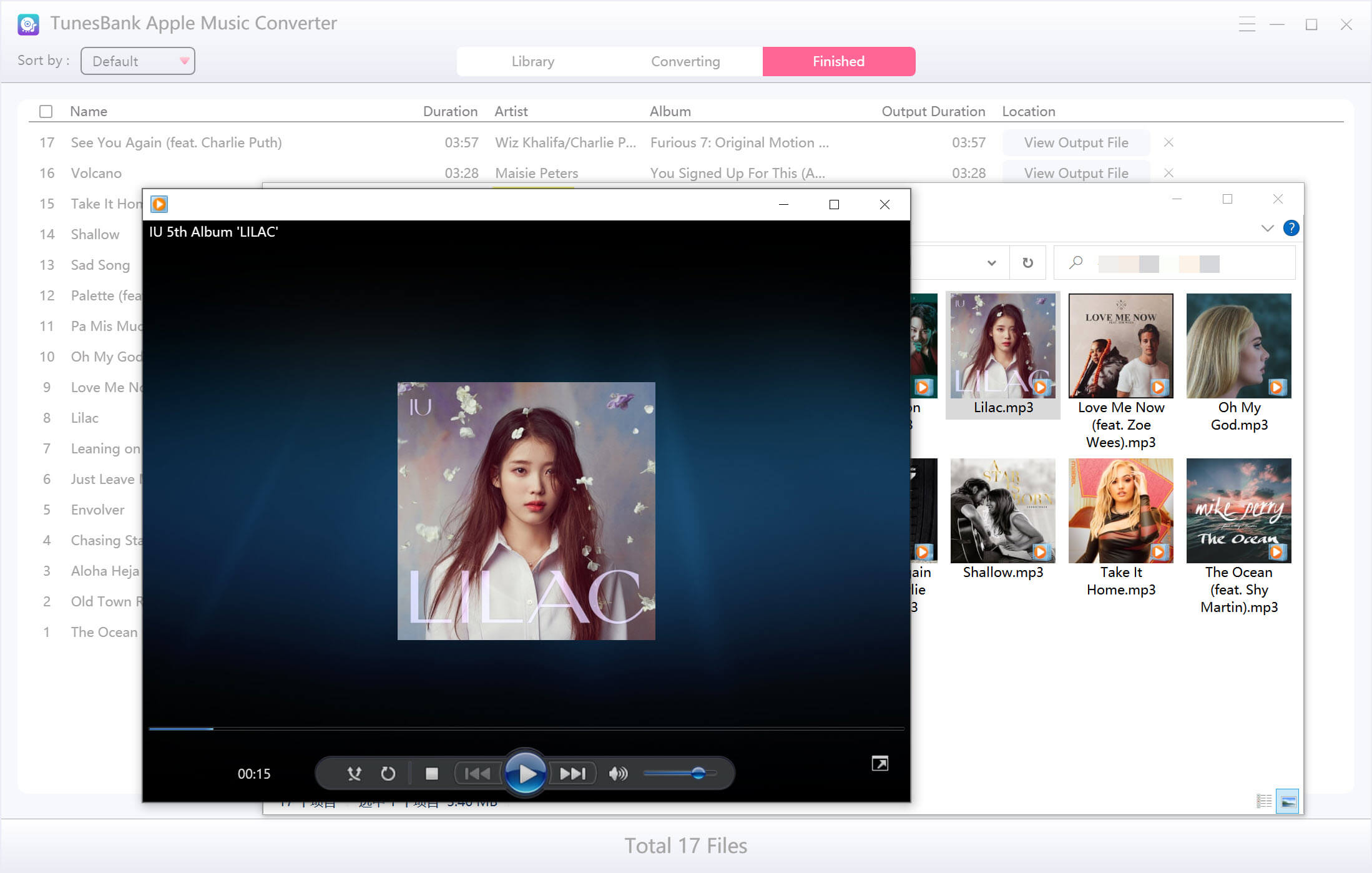The width and height of the screenshot is (1372, 873).
Task: Switch Explorer to details view icon
Action: pos(1264,801)
